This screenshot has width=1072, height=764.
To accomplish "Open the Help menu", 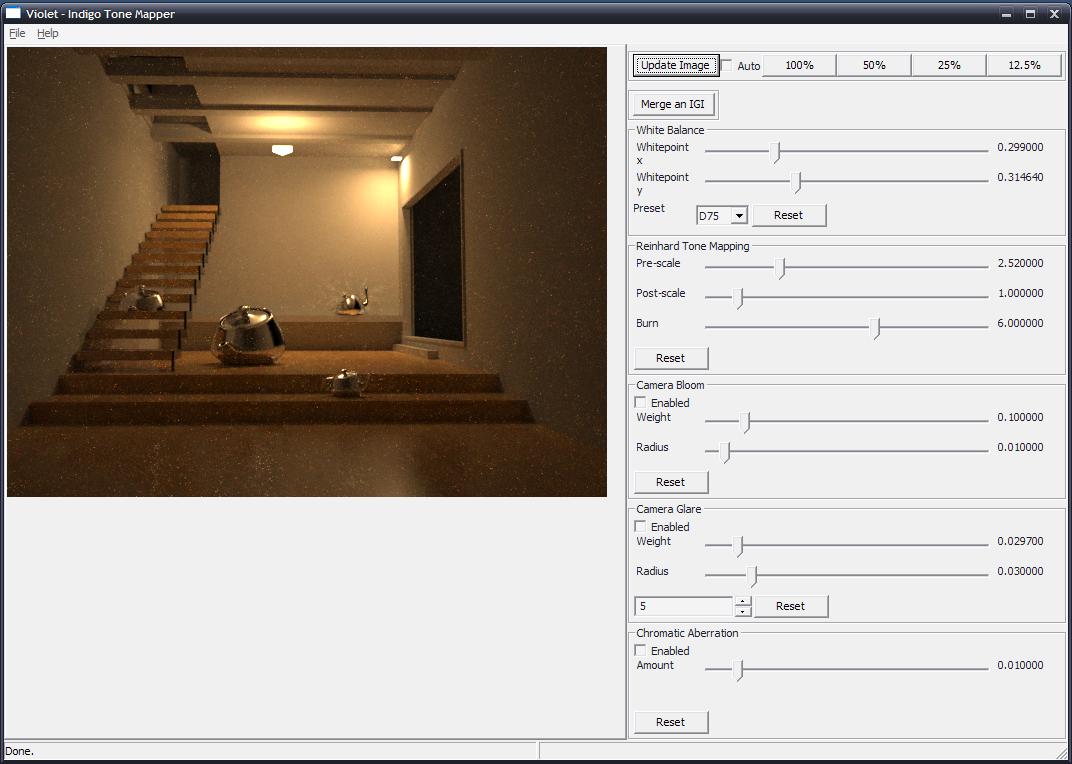I will 48,33.
